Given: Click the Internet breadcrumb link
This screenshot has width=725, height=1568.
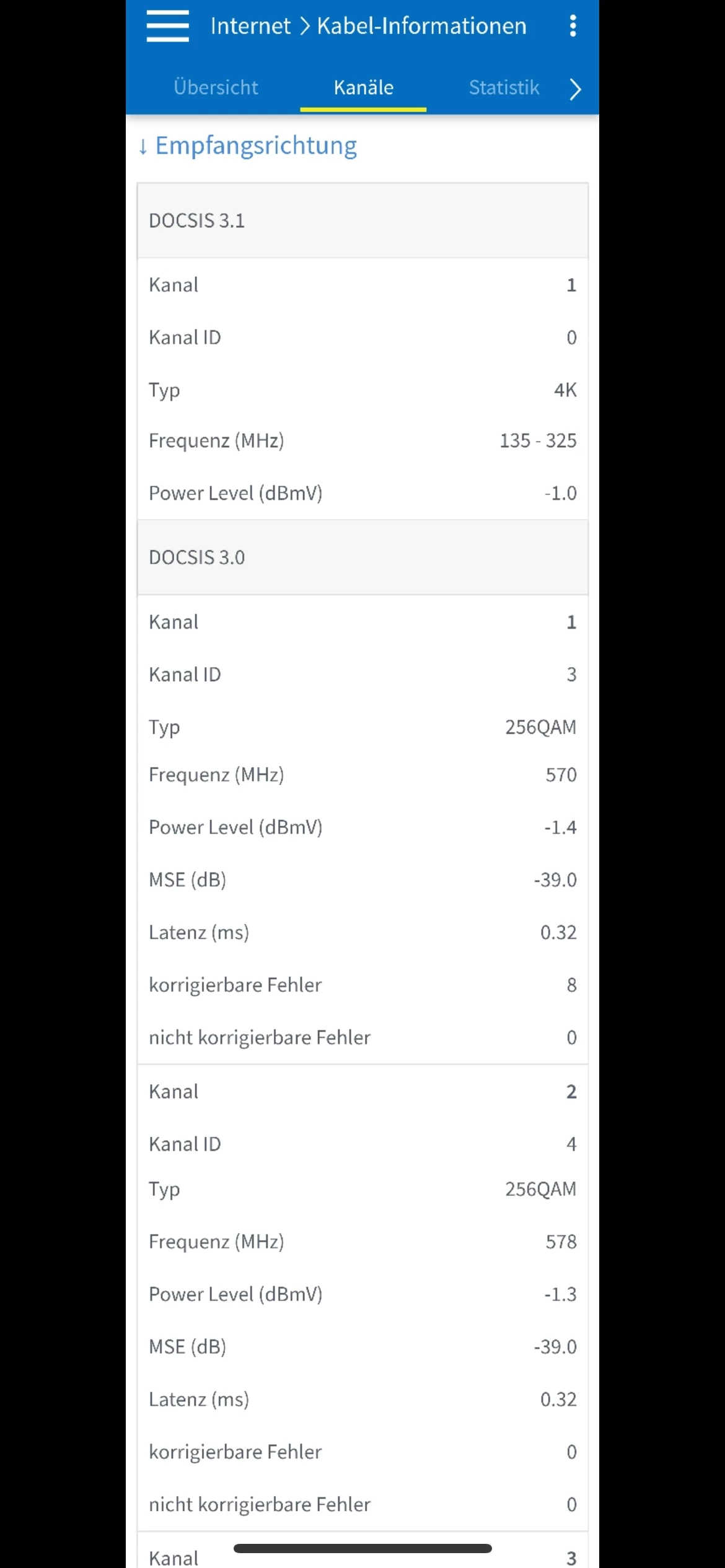Looking at the screenshot, I should (x=250, y=26).
